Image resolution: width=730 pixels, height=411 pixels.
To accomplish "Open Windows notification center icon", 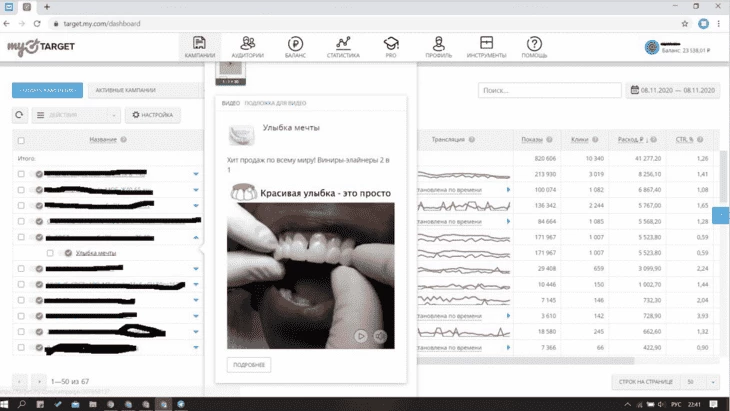I will [x=713, y=404].
